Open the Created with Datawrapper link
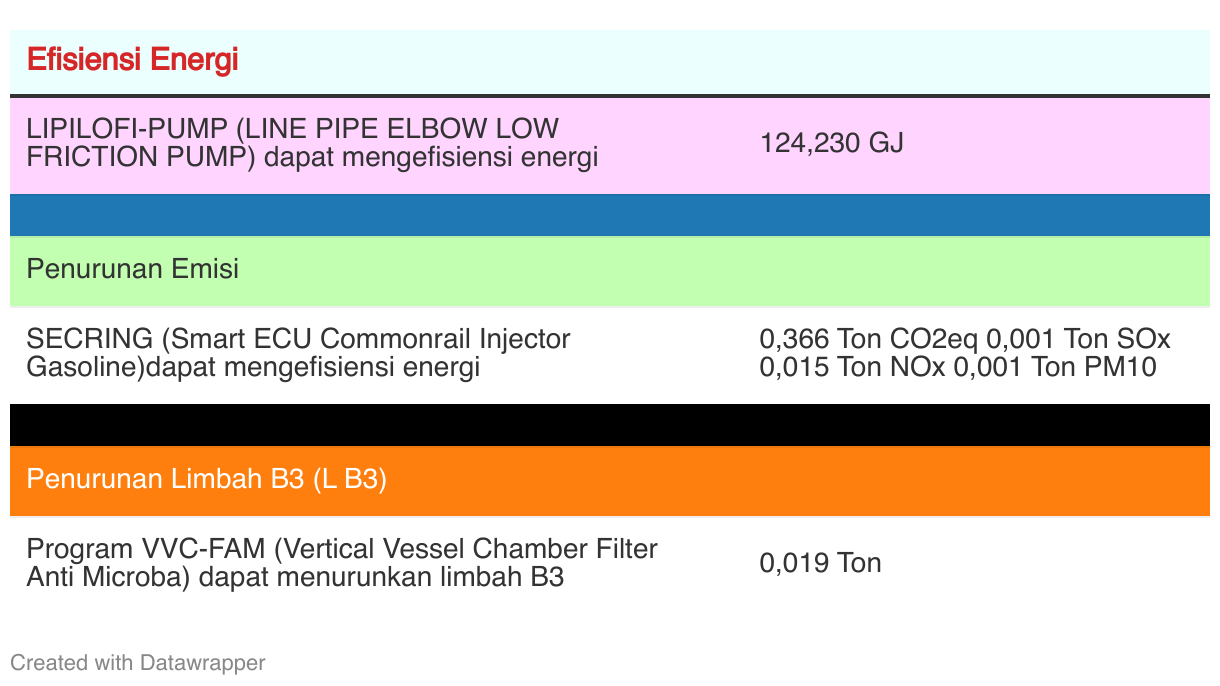 138,662
